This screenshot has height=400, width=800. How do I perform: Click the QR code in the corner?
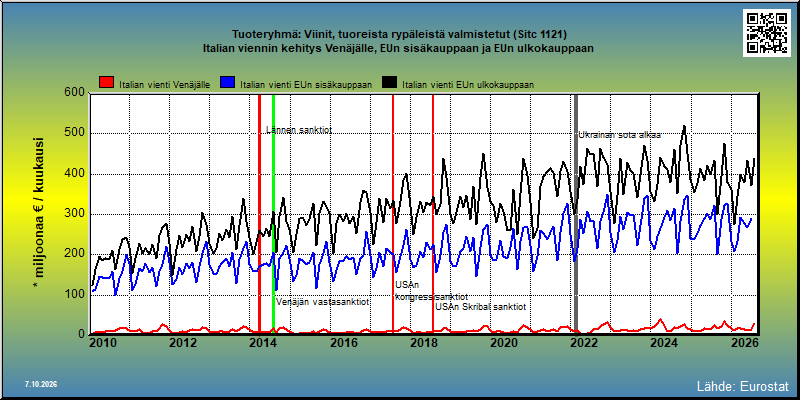766,33
